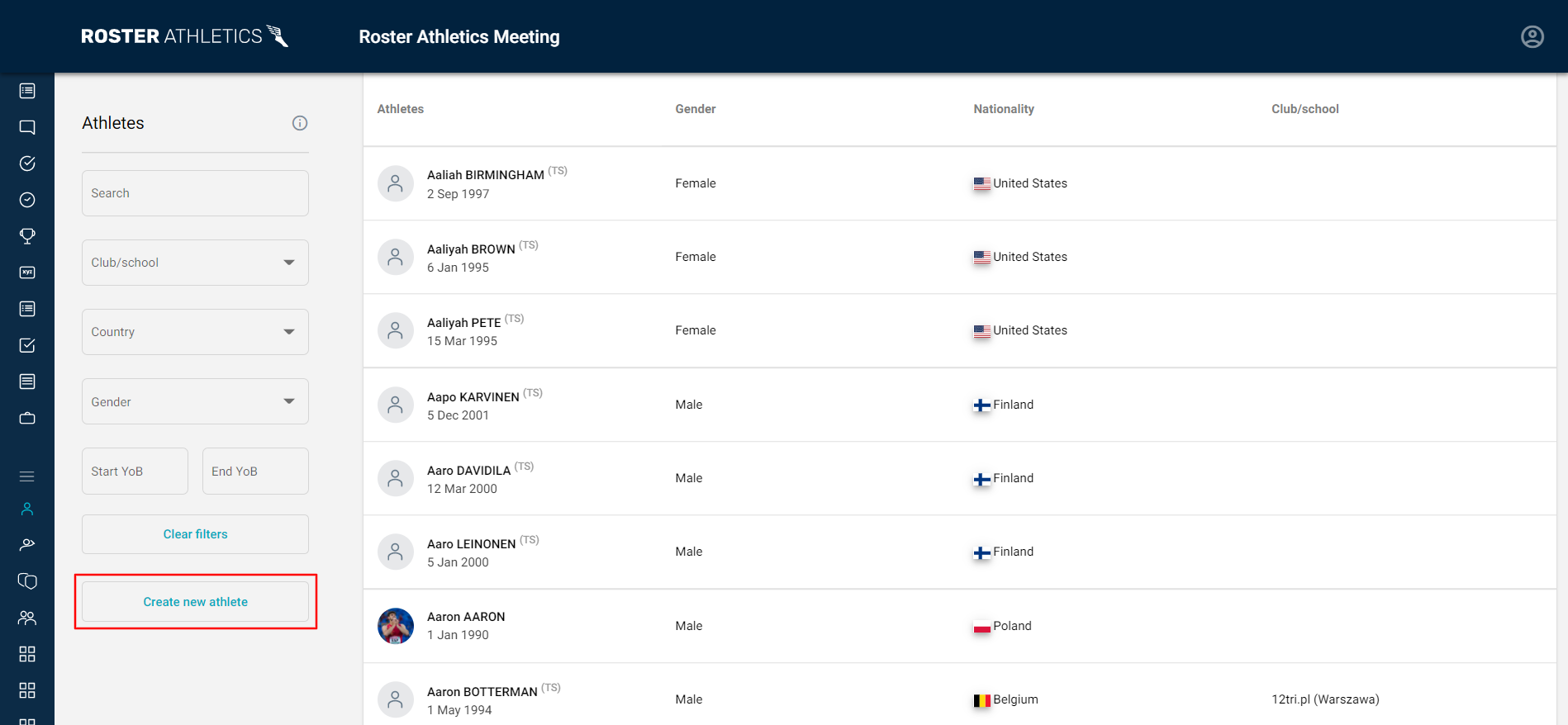Click Female in Aaliyah PETE's row
Screen dimensions: 1568x725
coord(696,330)
